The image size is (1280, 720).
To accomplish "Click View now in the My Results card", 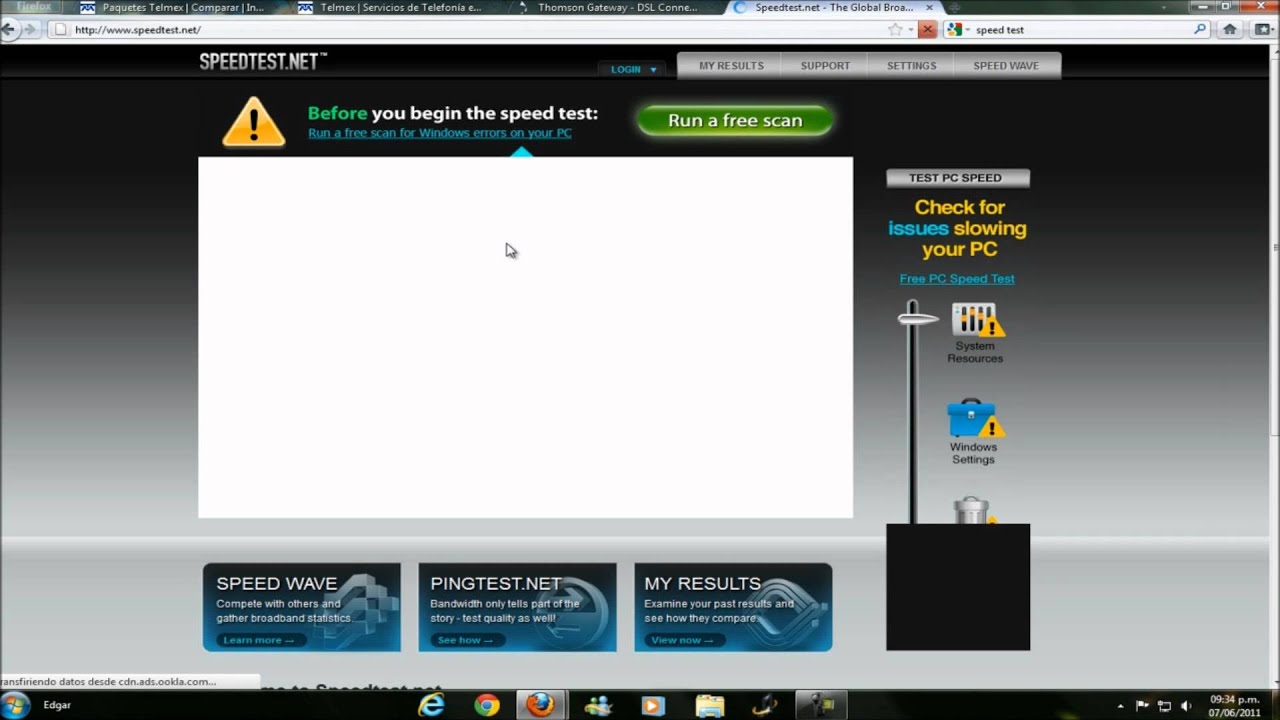I will 682,640.
